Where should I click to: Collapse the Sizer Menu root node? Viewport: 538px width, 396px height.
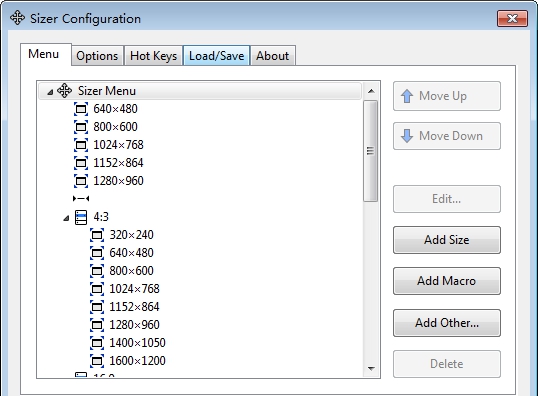(x=50, y=92)
